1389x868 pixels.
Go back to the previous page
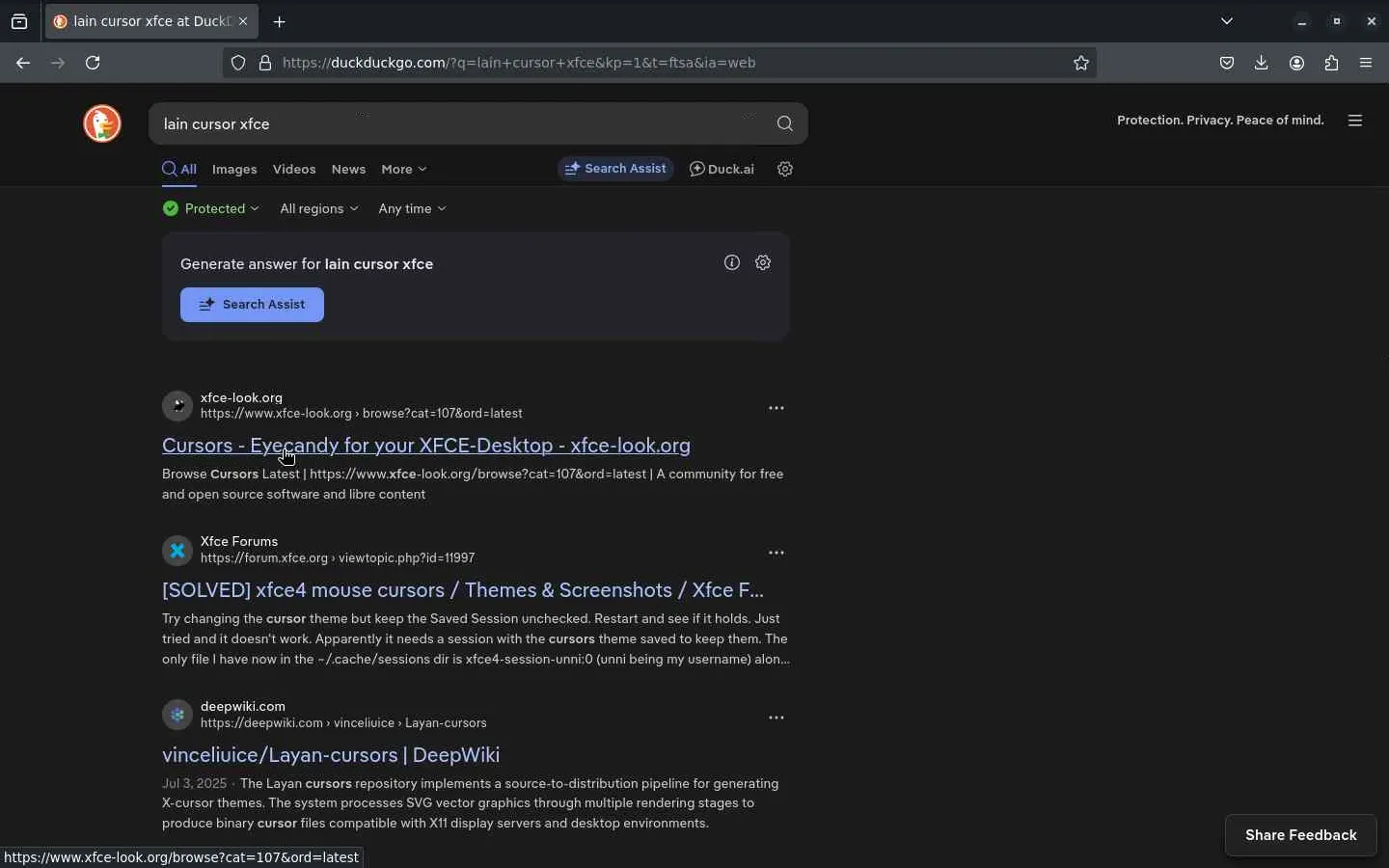(23, 64)
